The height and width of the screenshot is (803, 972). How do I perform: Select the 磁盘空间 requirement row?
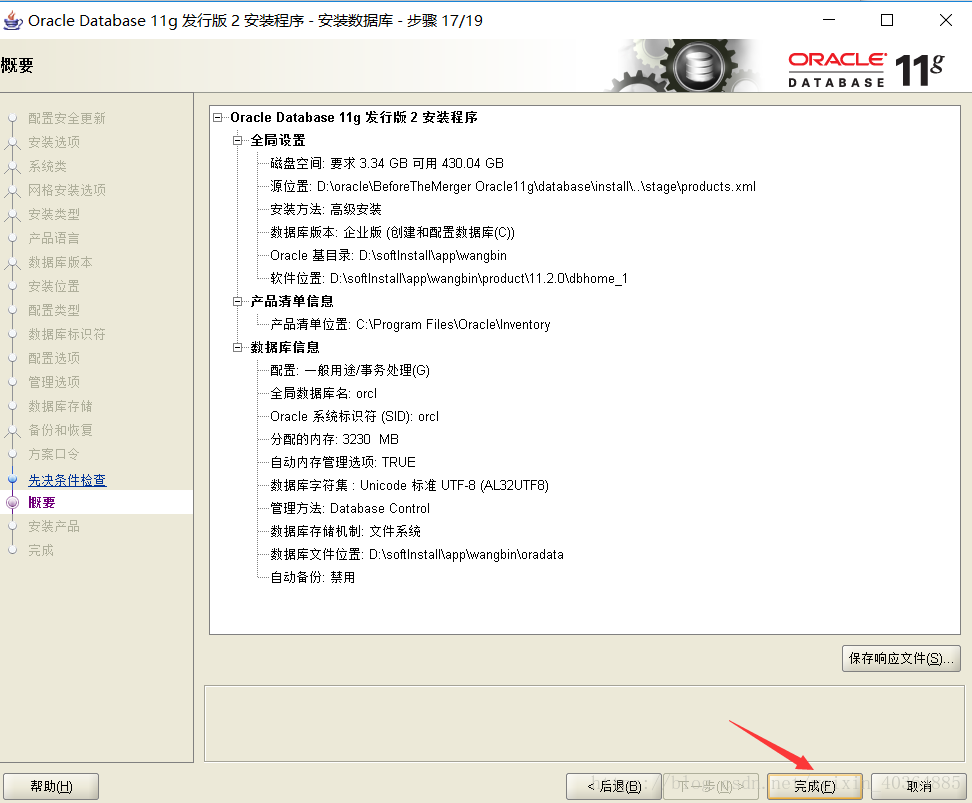pyautogui.click(x=387, y=163)
